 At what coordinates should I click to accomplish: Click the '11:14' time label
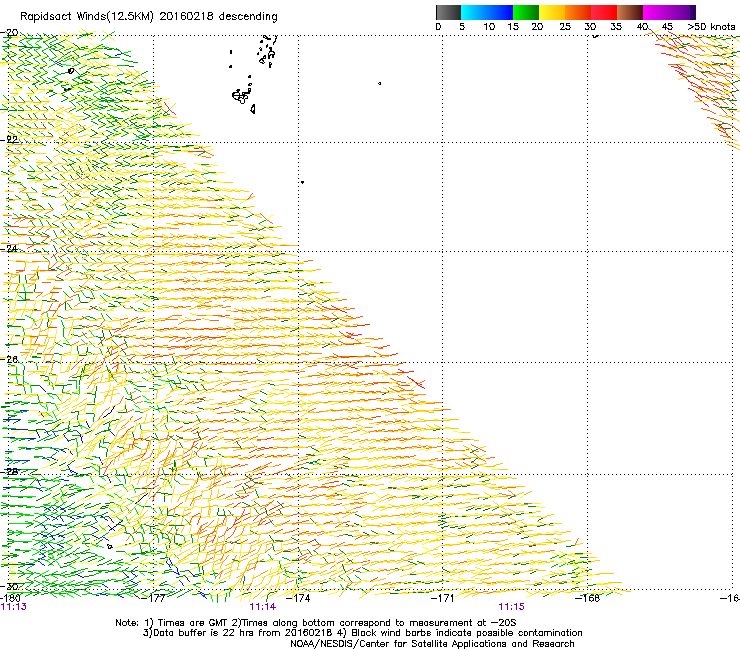262,607
